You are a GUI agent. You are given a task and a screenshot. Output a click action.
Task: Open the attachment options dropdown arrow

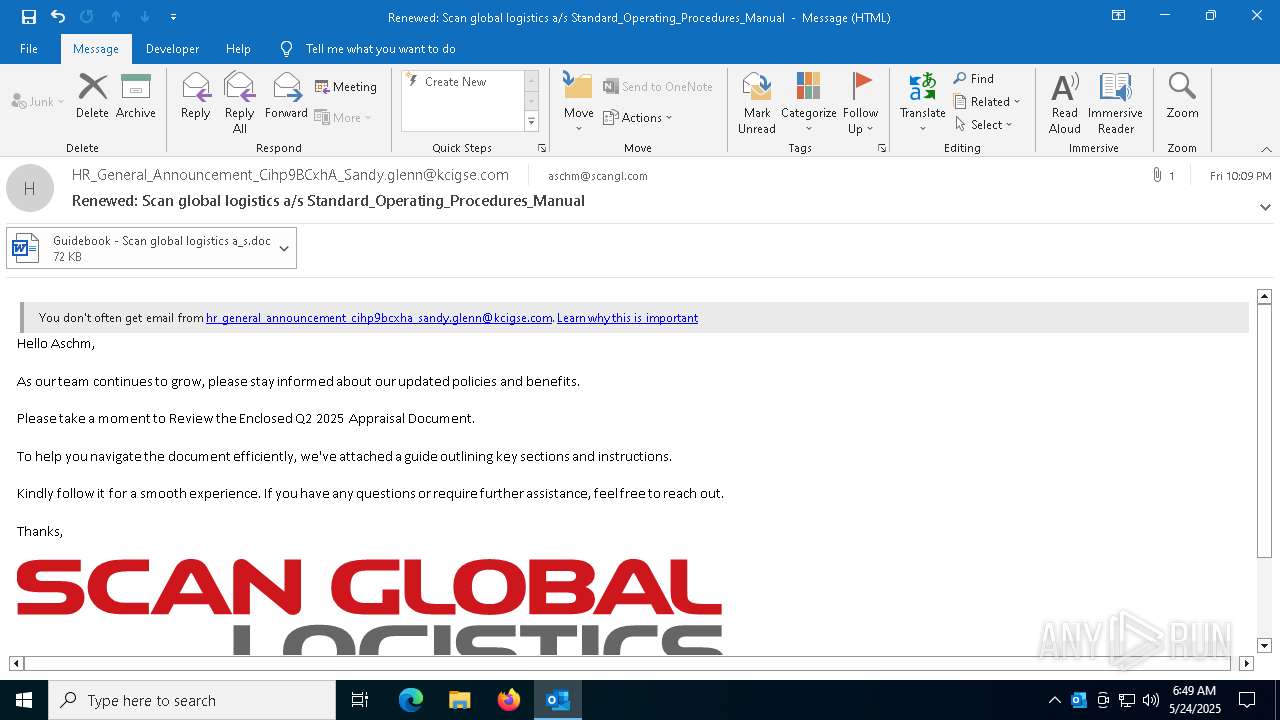click(x=284, y=248)
